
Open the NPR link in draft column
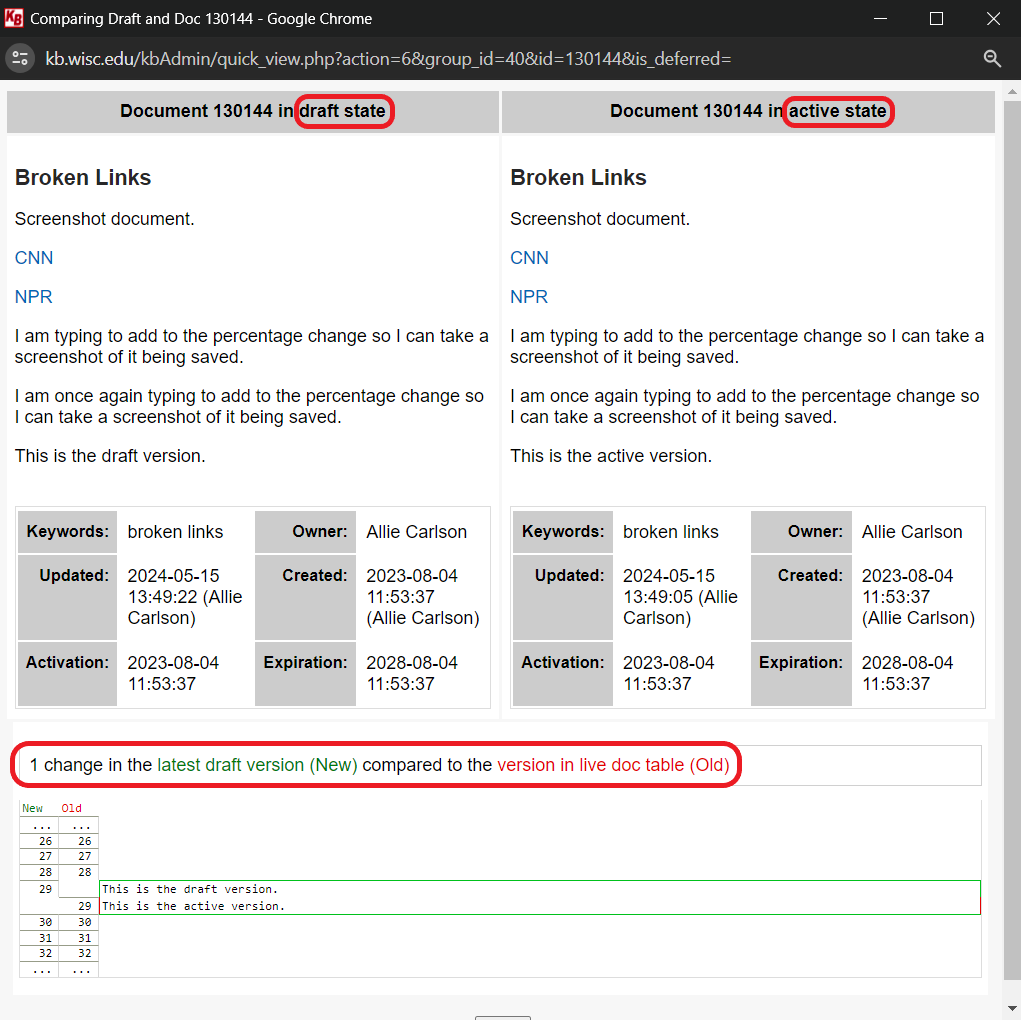[33, 297]
